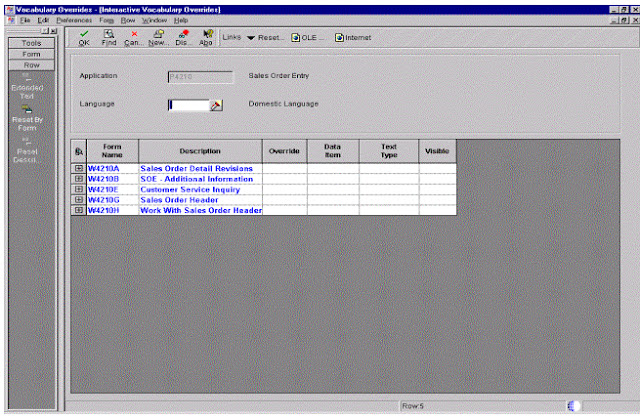Click the grid search icon in header corner
The height and width of the screenshot is (420, 640).
(79, 151)
